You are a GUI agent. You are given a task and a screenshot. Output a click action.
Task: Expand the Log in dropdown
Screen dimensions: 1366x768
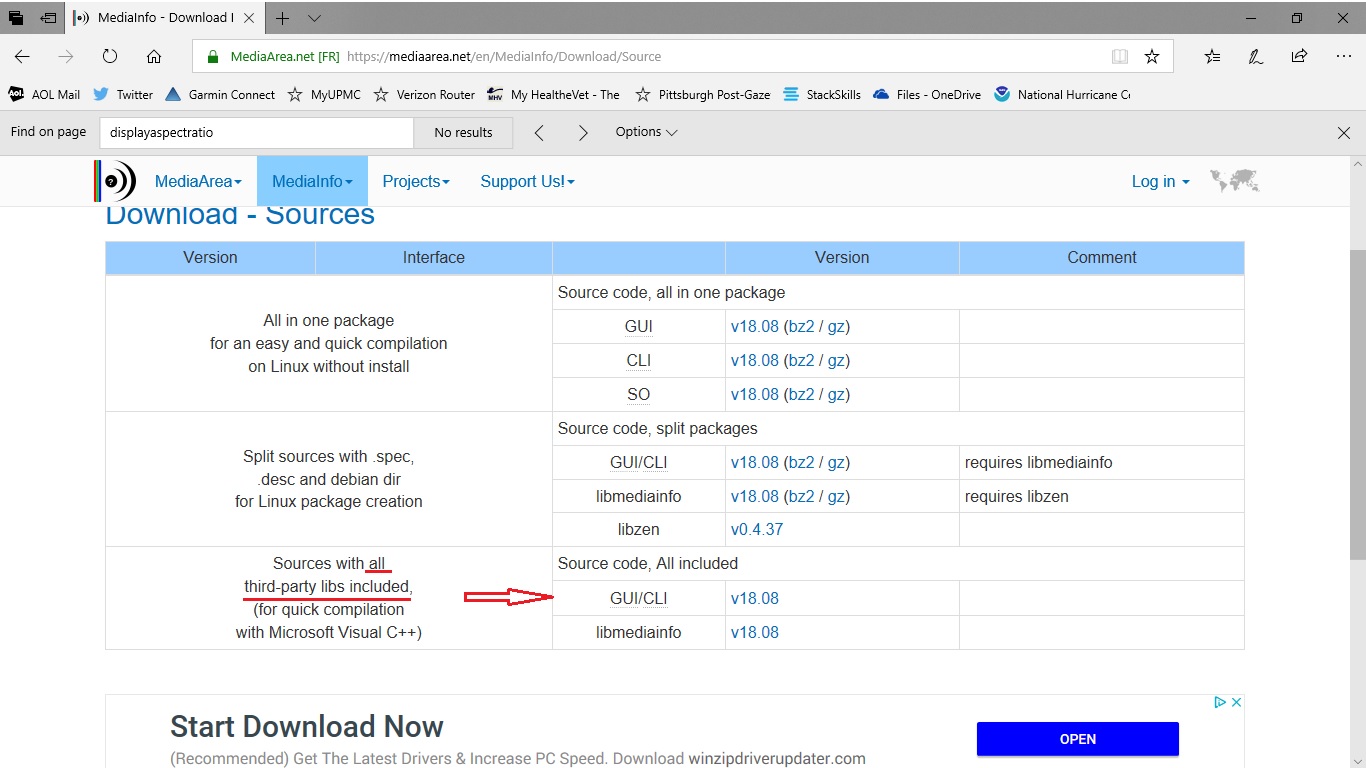tap(1159, 181)
